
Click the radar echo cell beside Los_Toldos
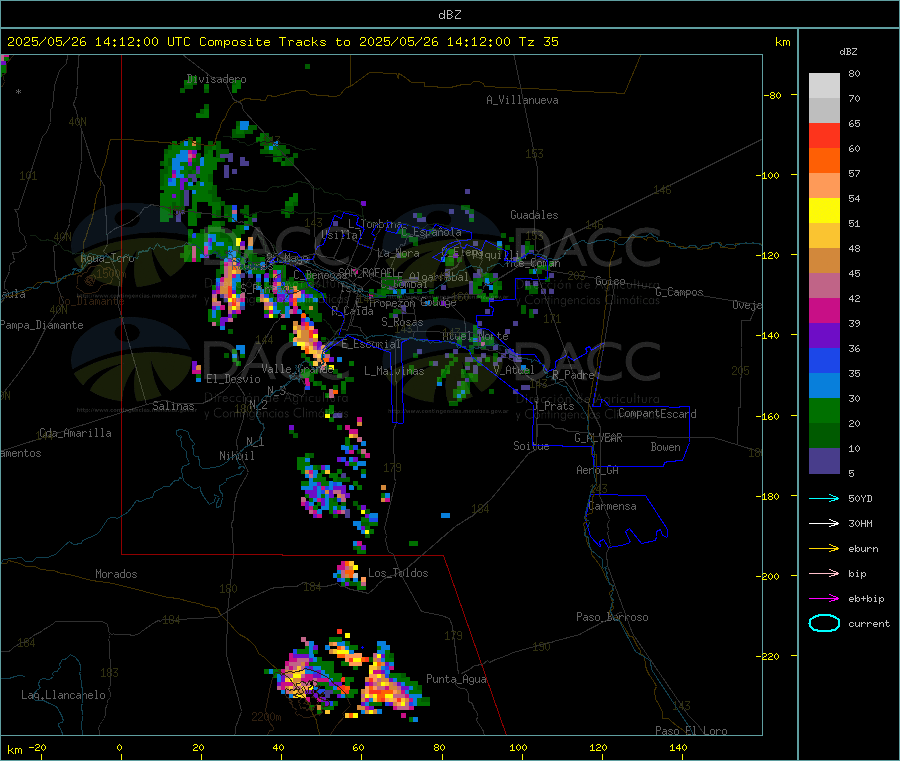(350, 574)
